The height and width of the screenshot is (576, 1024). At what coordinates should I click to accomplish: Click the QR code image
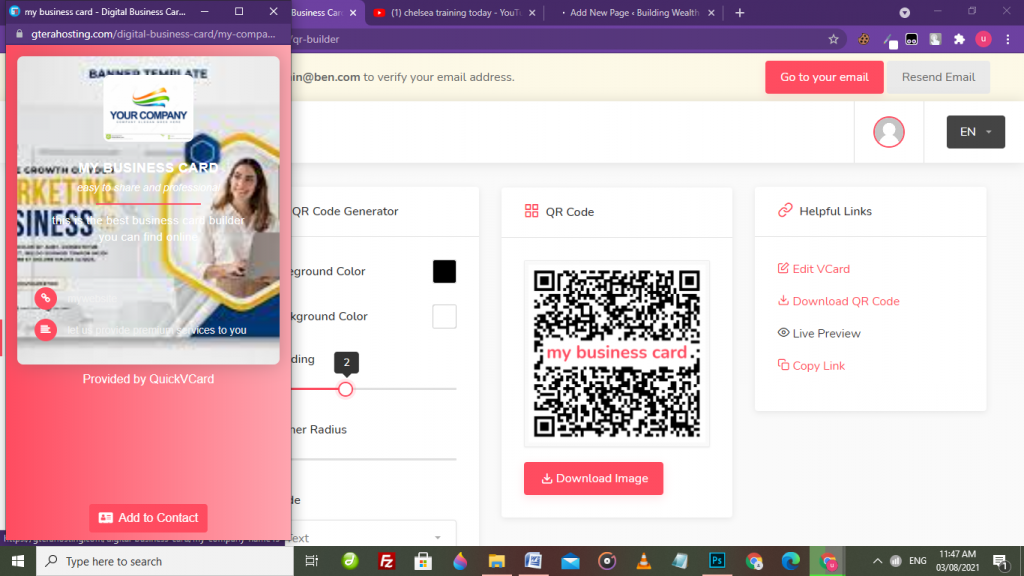tap(616, 353)
